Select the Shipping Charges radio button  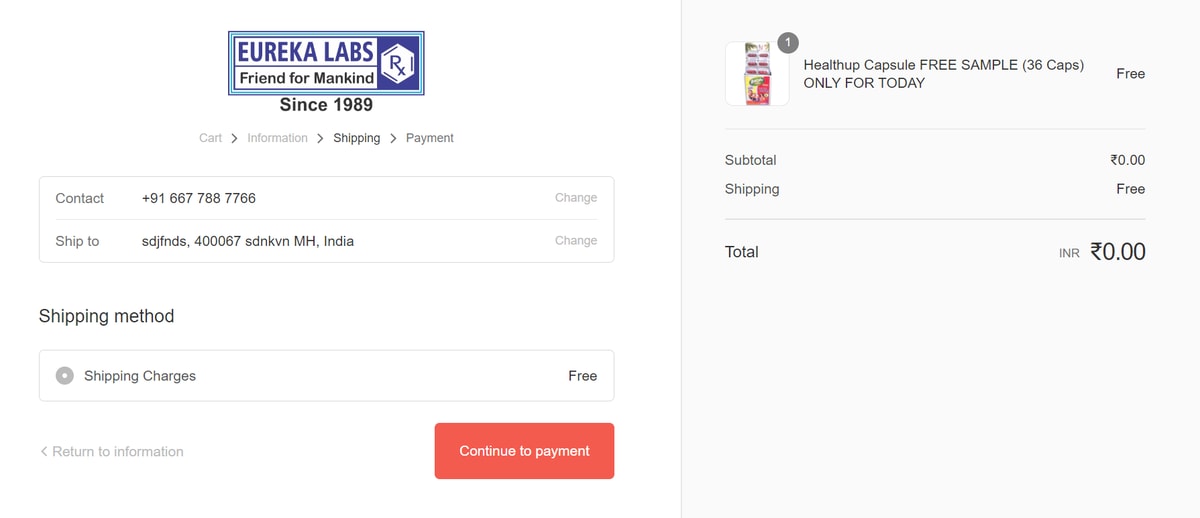coord(65,376)
